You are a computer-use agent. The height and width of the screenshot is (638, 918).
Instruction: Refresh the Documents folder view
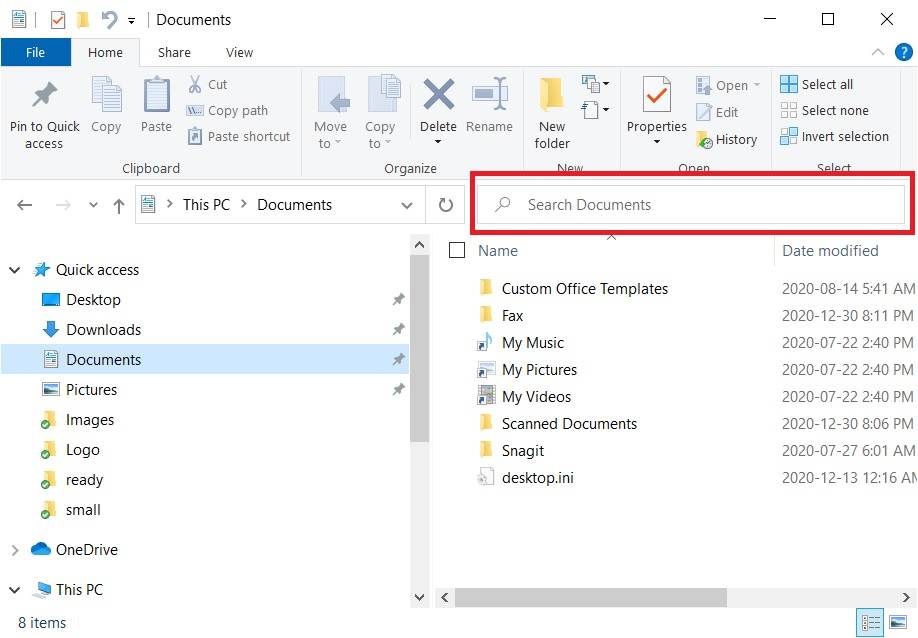(446, 204)
